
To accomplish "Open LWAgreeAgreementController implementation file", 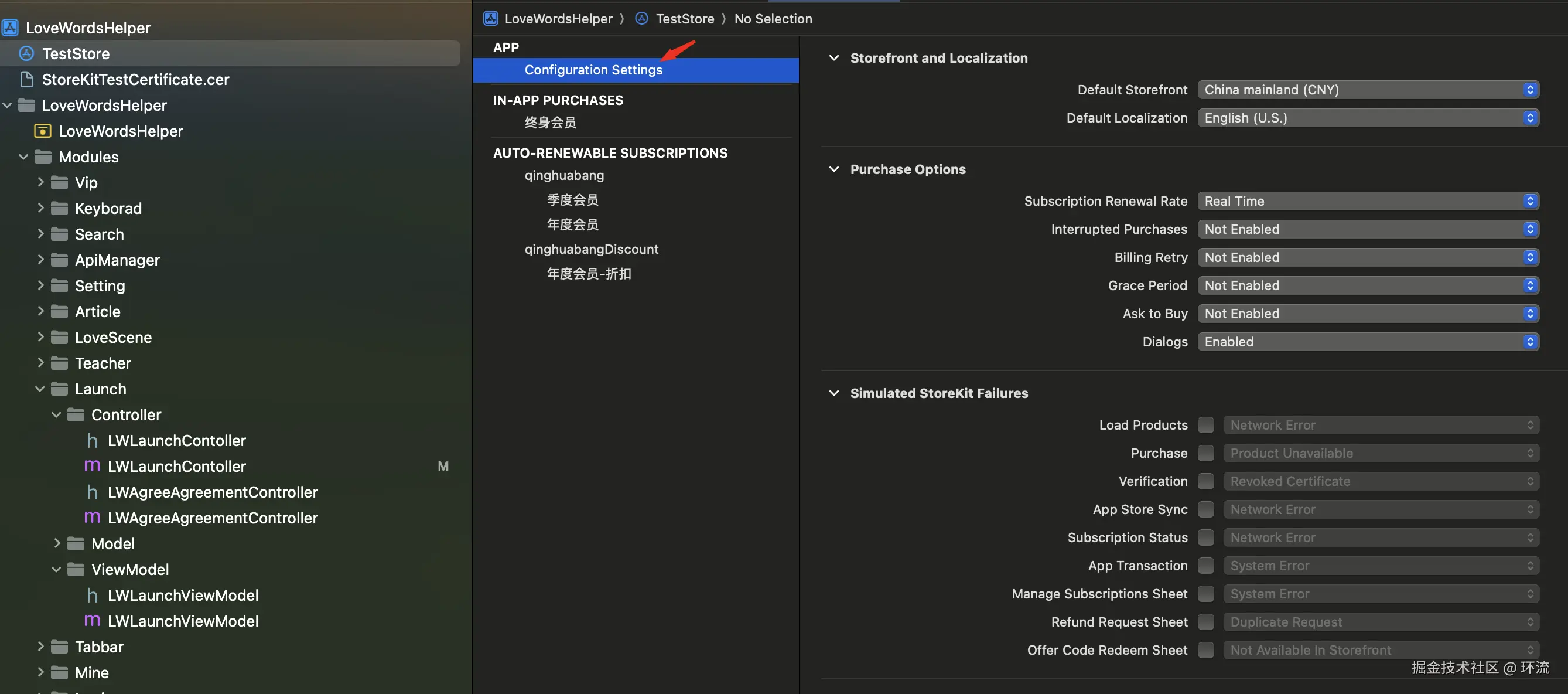I will click(x=212, y=518).
